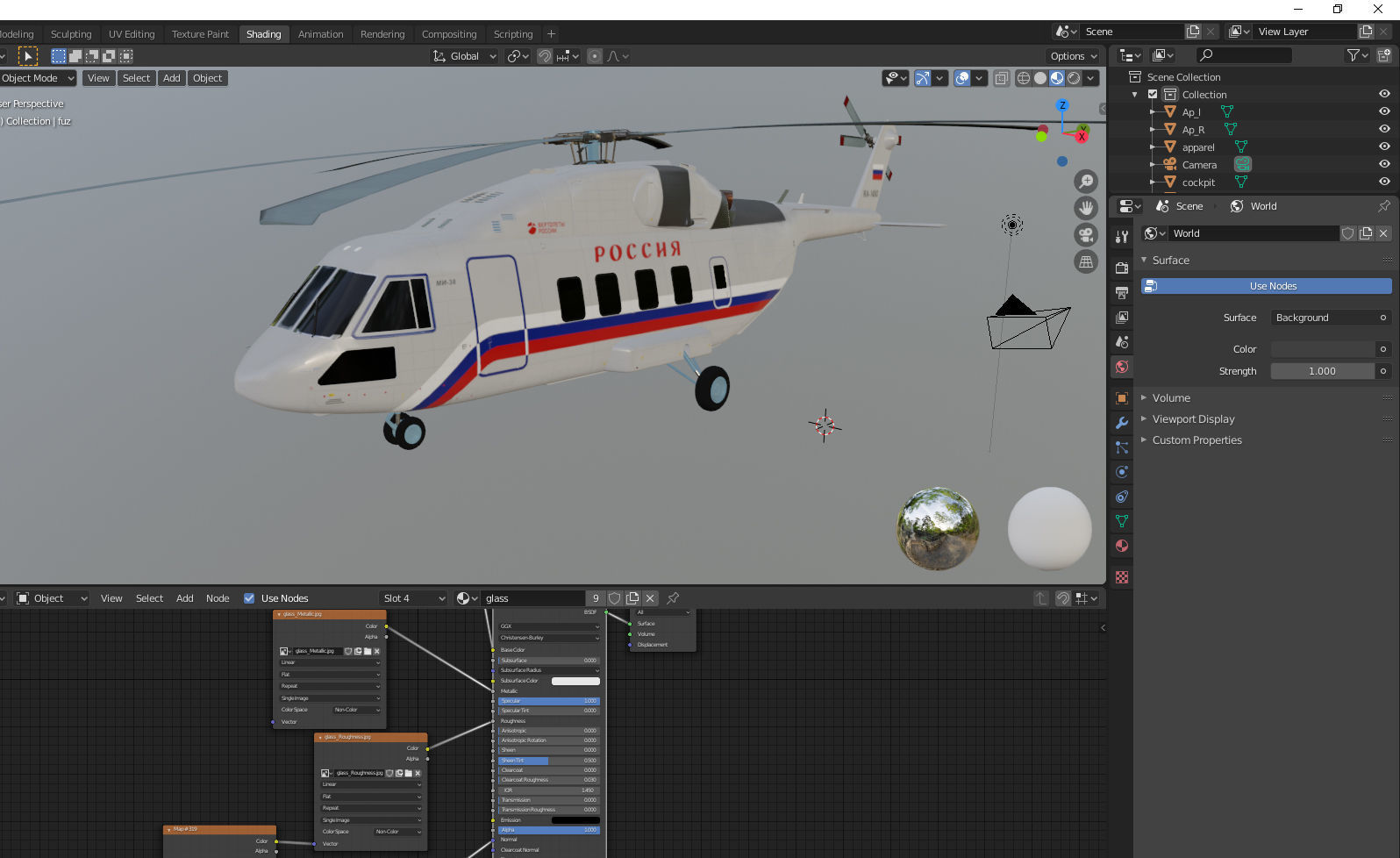Open the Object properties tab icon
The height and width of the screenshot is (858, 1400).
1121,397
